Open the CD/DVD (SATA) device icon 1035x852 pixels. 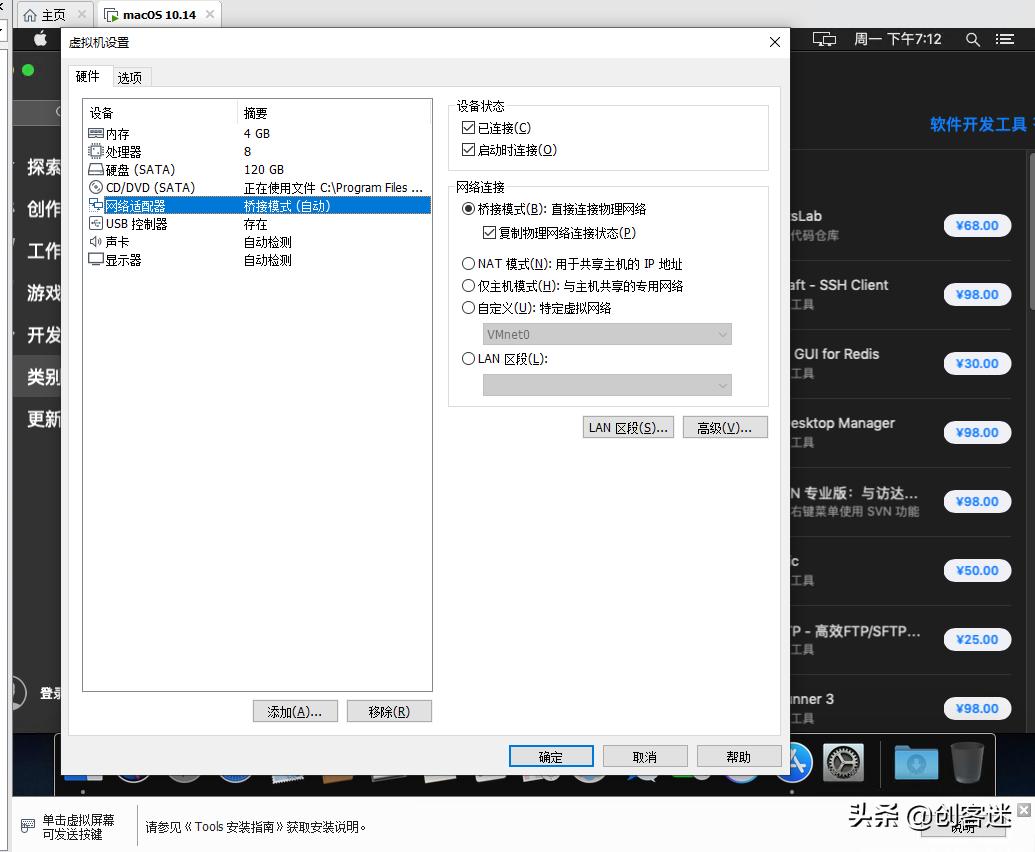pos(96,187)
